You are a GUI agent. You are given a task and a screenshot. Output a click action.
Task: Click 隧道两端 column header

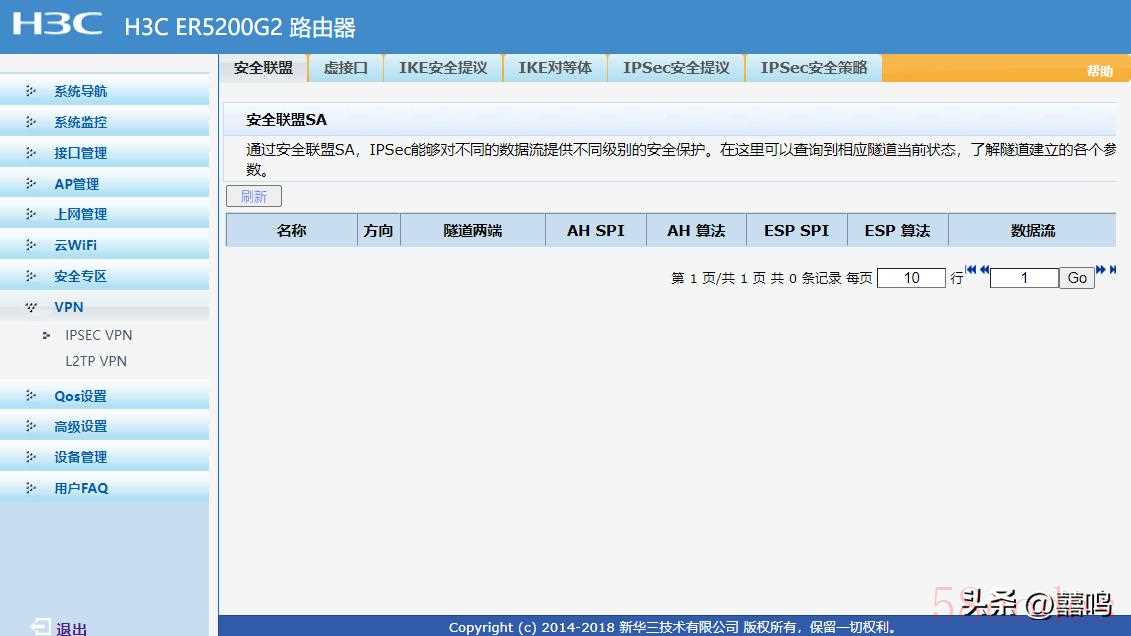tap(472, 231)
